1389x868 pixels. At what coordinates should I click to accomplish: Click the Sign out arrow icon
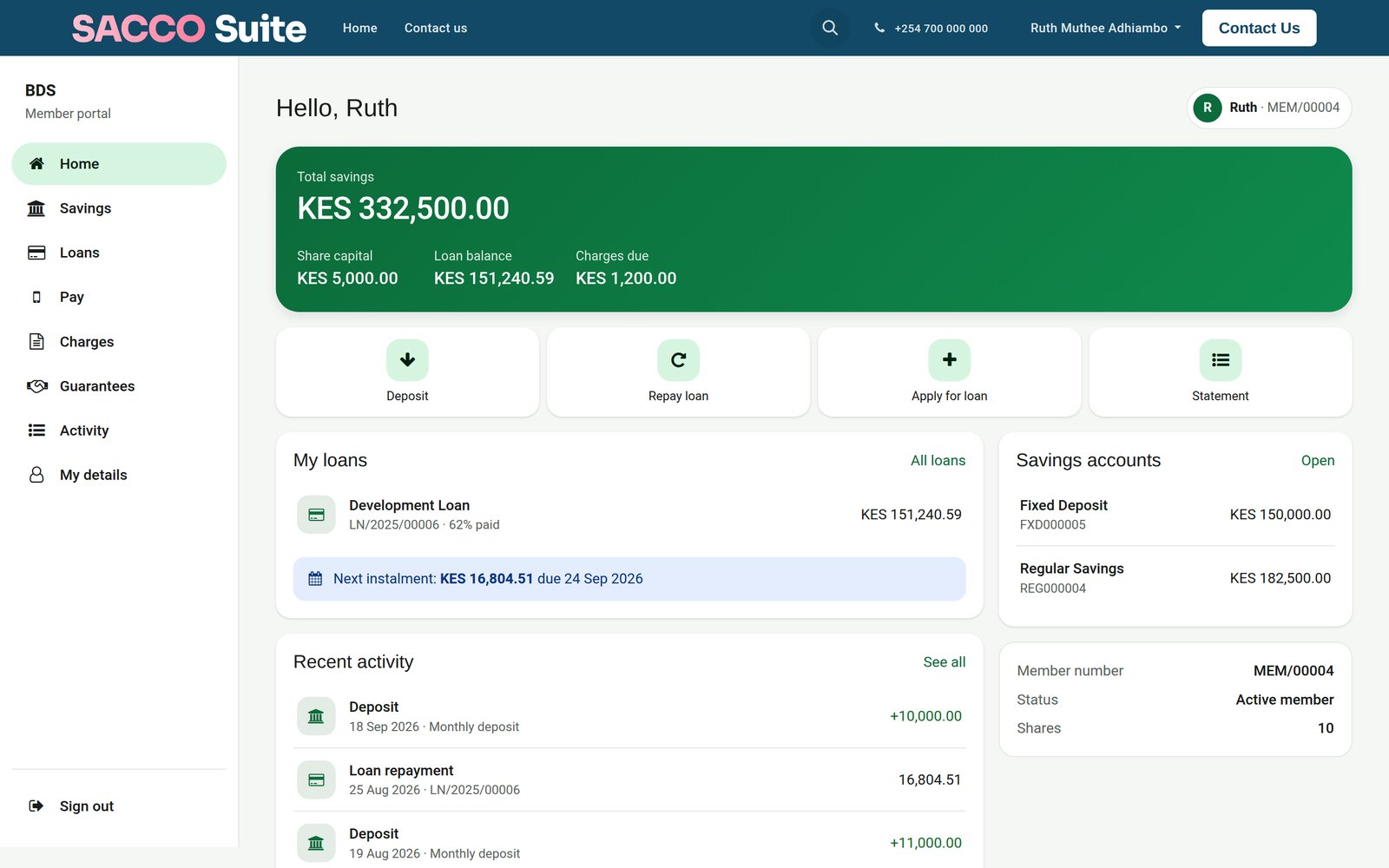[36, 806]
